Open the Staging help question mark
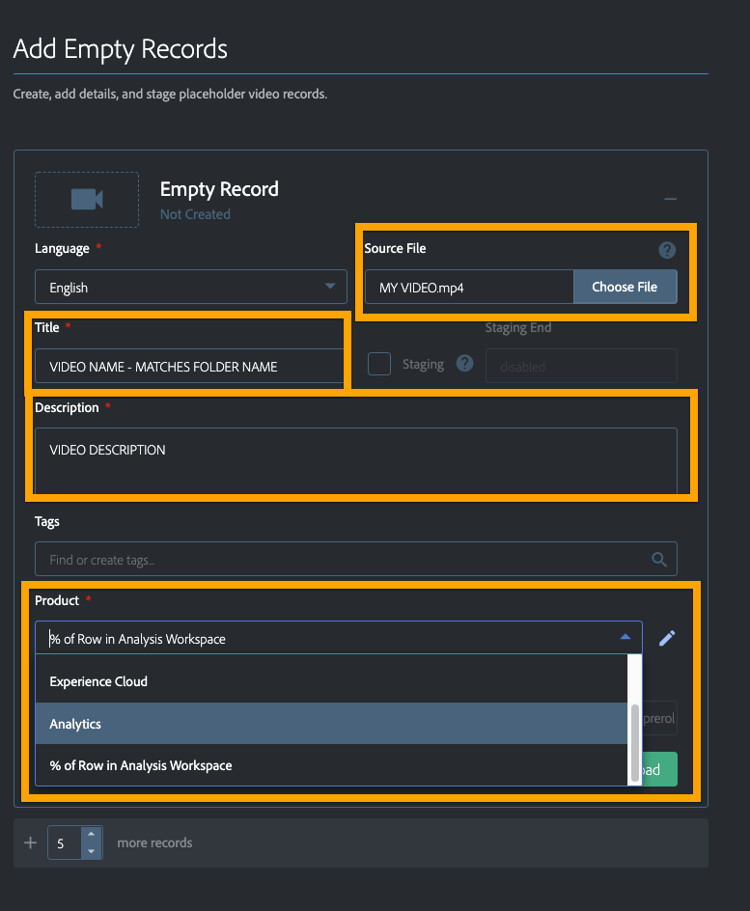750x911 pixels. (x=465, y=364)
